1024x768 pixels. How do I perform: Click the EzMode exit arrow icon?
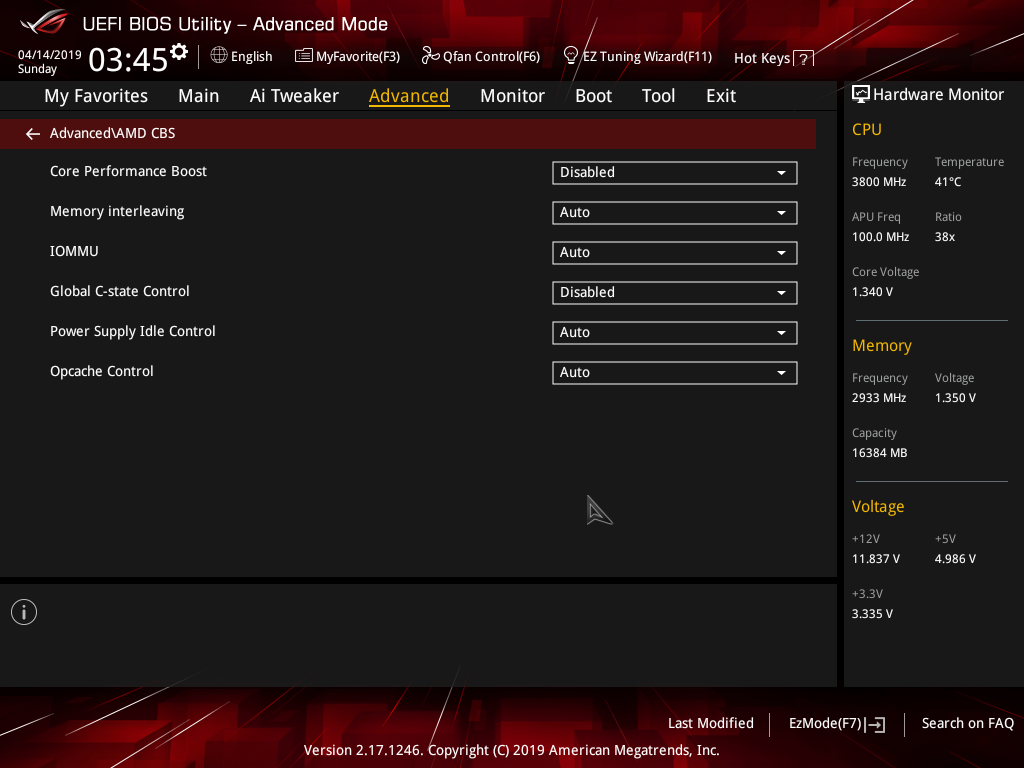(x=875, y=724)
